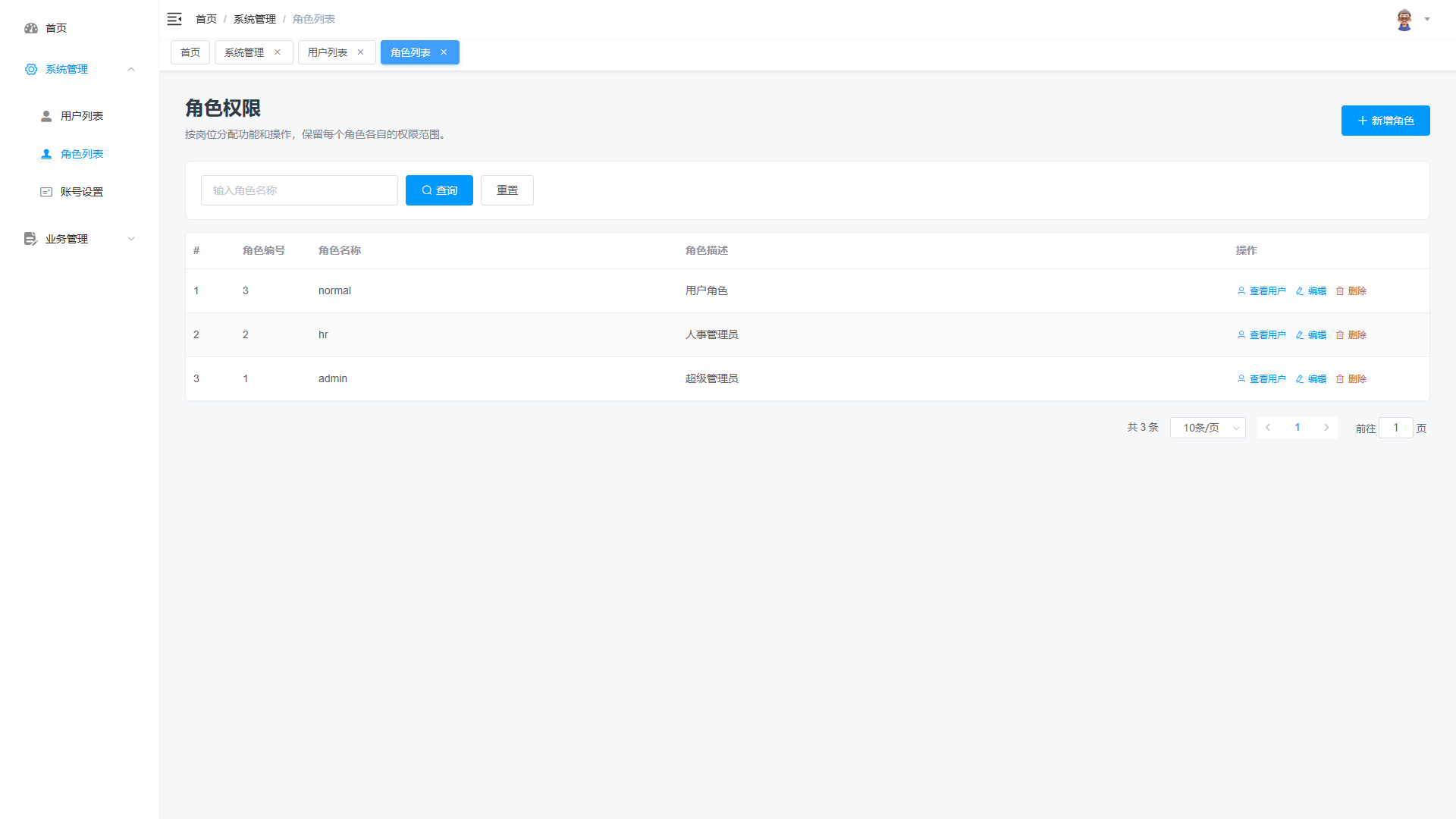Delete the admin role
Viewport: 1456px width, 819px height.
[1351, 379]
